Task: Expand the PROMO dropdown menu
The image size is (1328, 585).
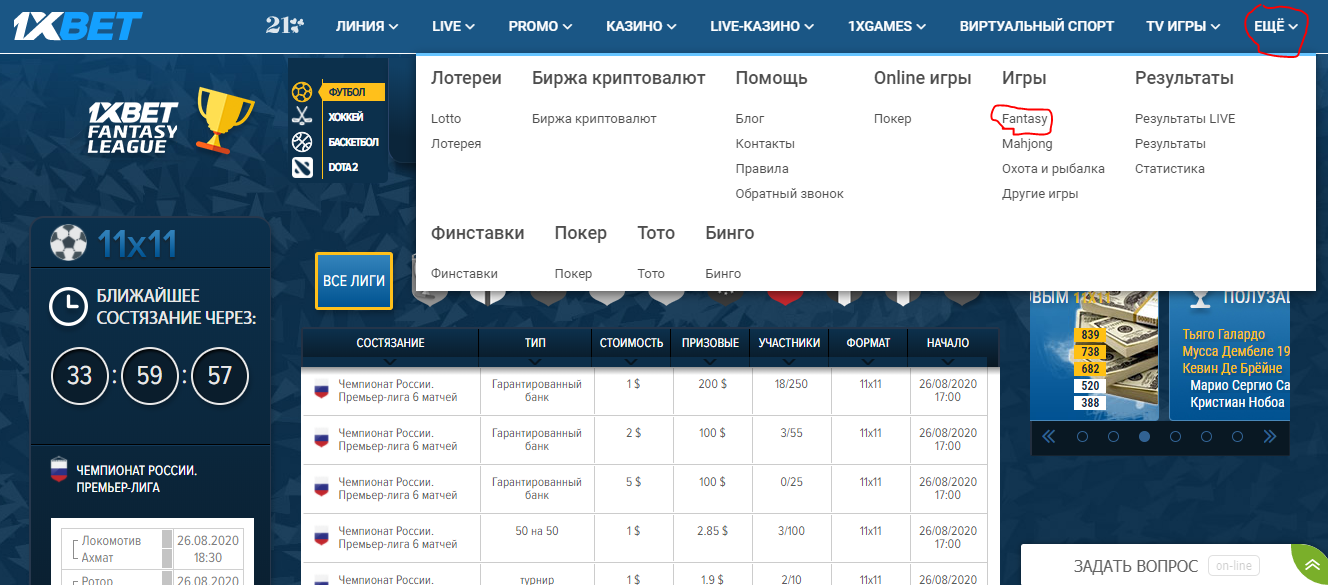Action: point(540,26)
